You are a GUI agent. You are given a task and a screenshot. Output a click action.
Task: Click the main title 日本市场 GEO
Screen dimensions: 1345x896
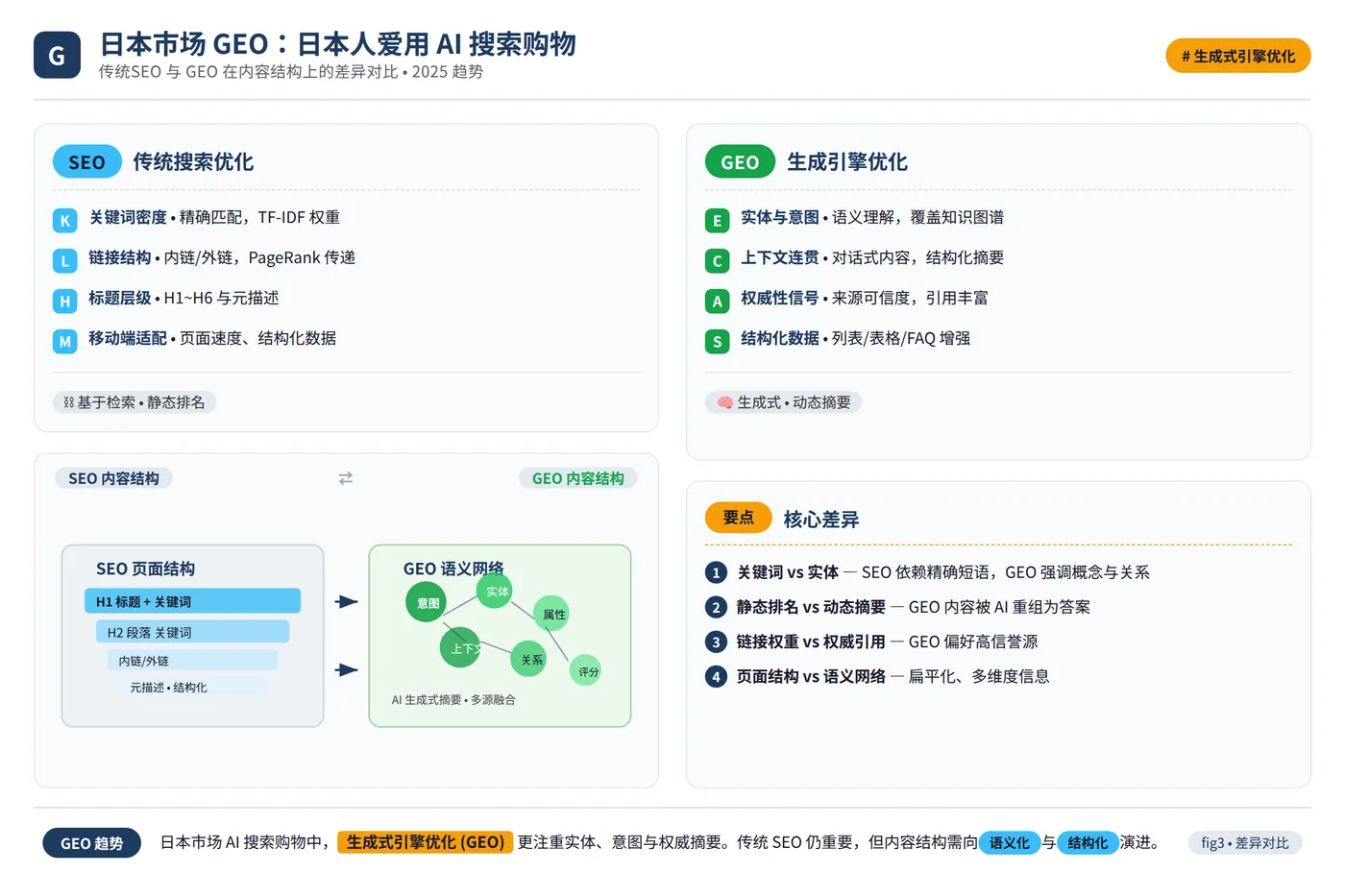337,44
